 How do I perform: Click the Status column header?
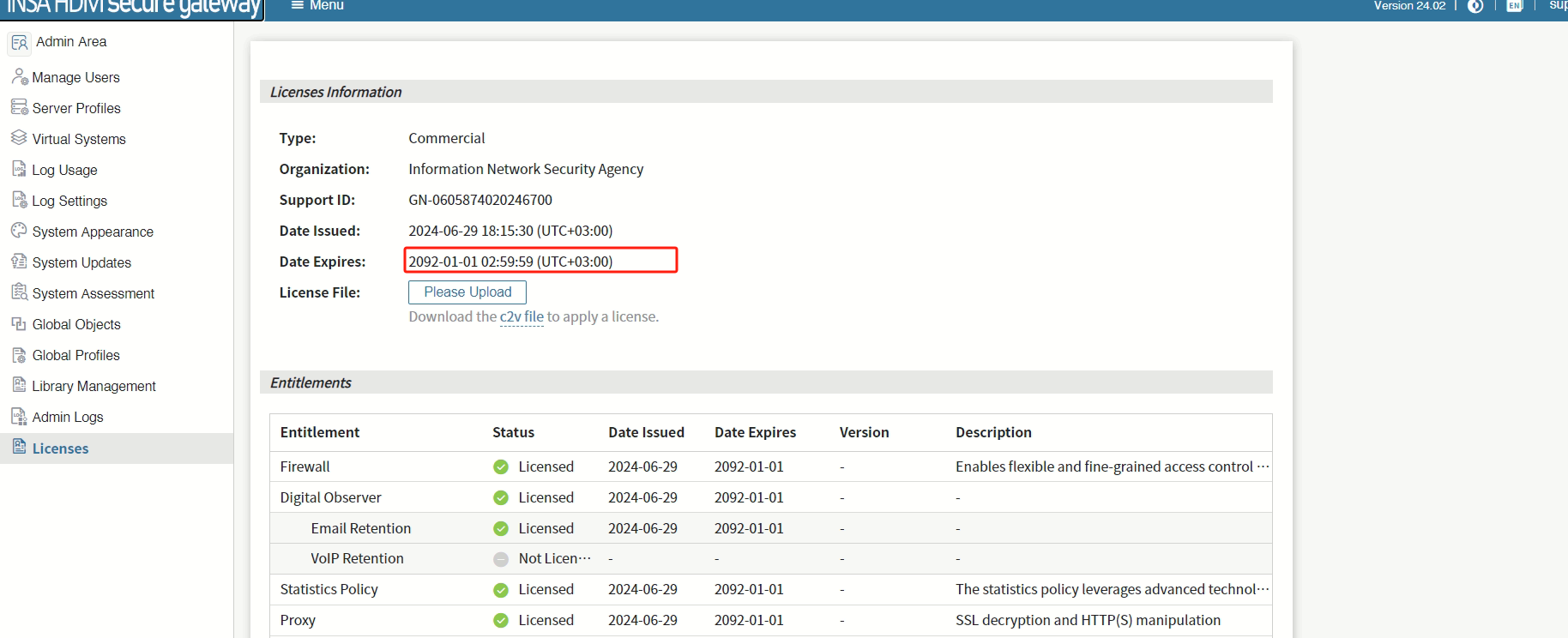click(x=513, y=432)
